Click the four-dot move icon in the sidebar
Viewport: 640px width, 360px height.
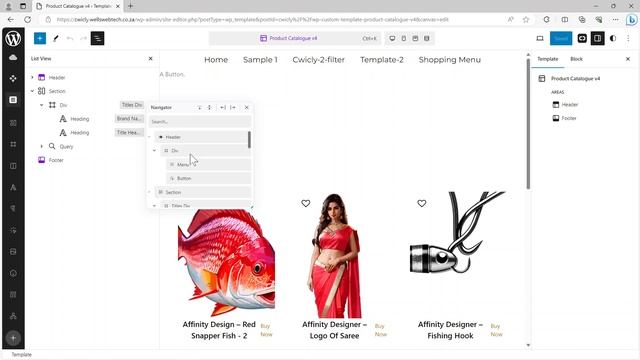13,78
